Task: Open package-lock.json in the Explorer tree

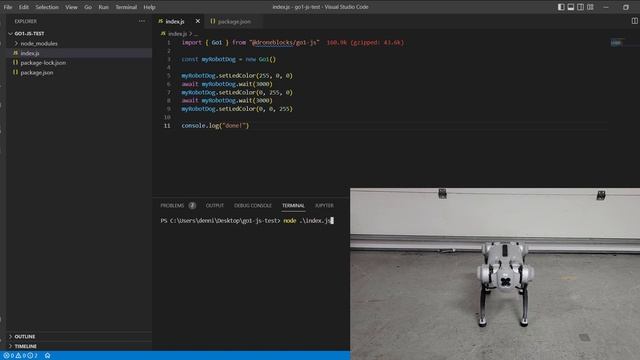Action: pos(43,63)
